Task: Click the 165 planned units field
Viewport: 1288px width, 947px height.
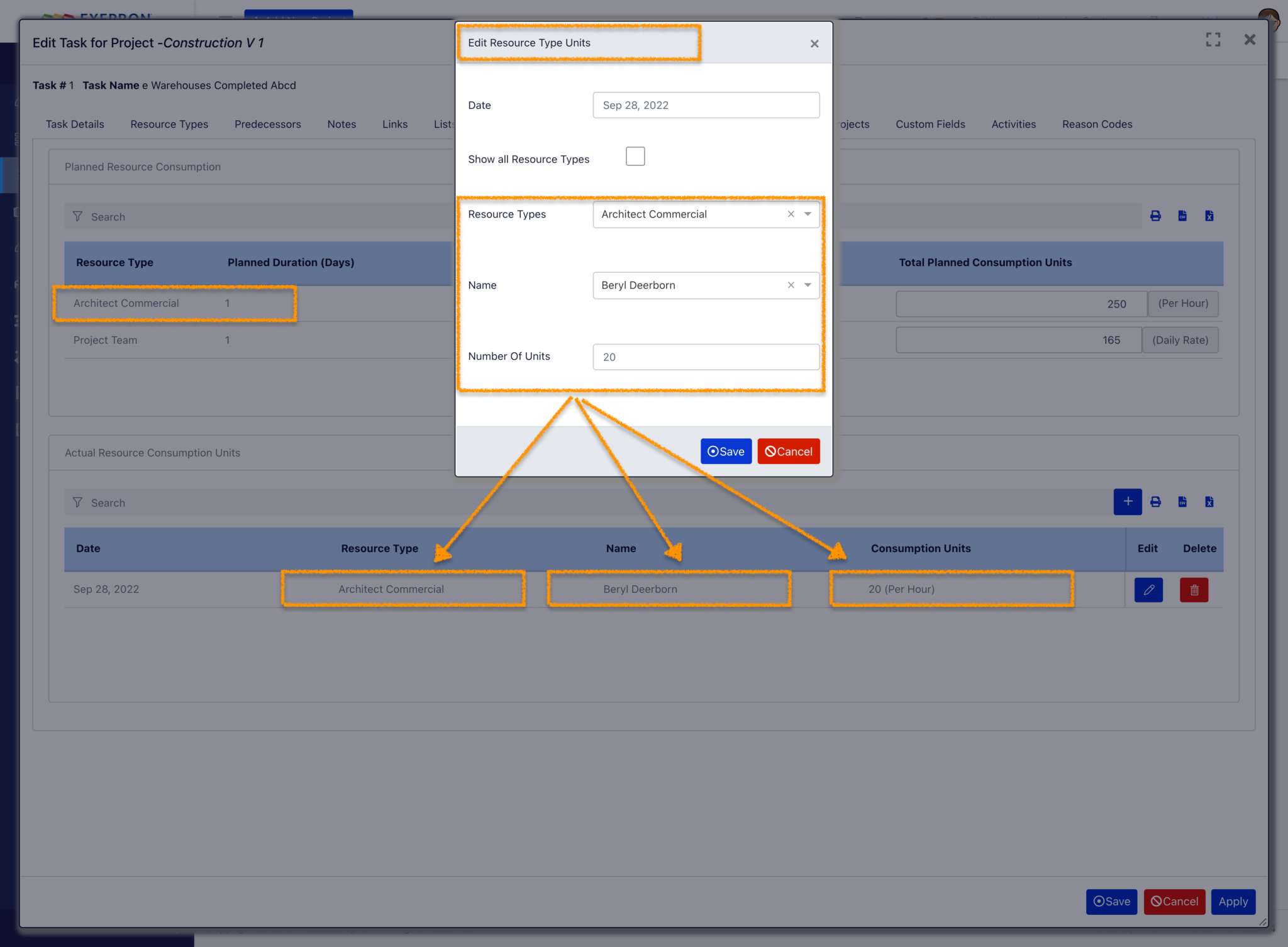Action: point(1018,340)
